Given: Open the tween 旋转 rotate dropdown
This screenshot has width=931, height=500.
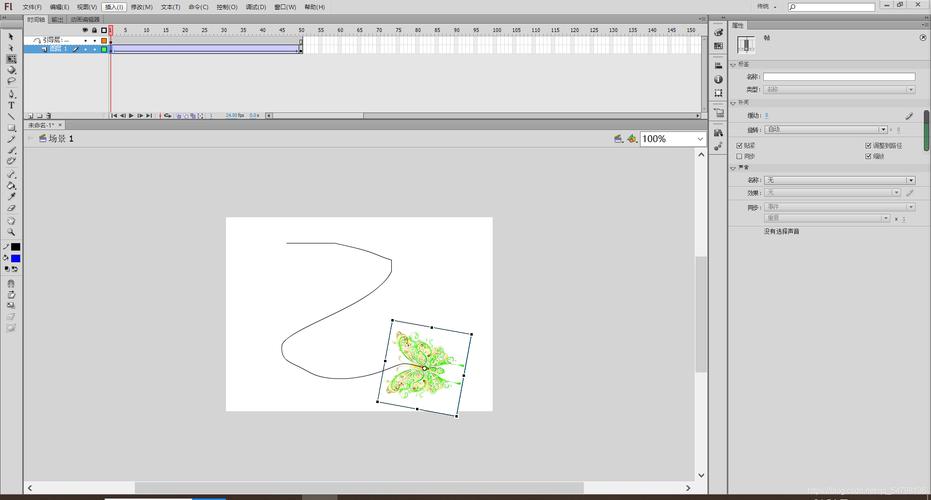Looking at the screenshot, I should point(825,129).
